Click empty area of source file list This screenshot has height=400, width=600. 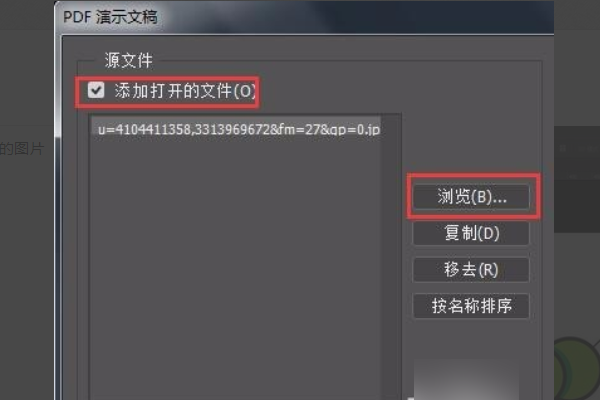pyautogui.click(x=236, y=268)
